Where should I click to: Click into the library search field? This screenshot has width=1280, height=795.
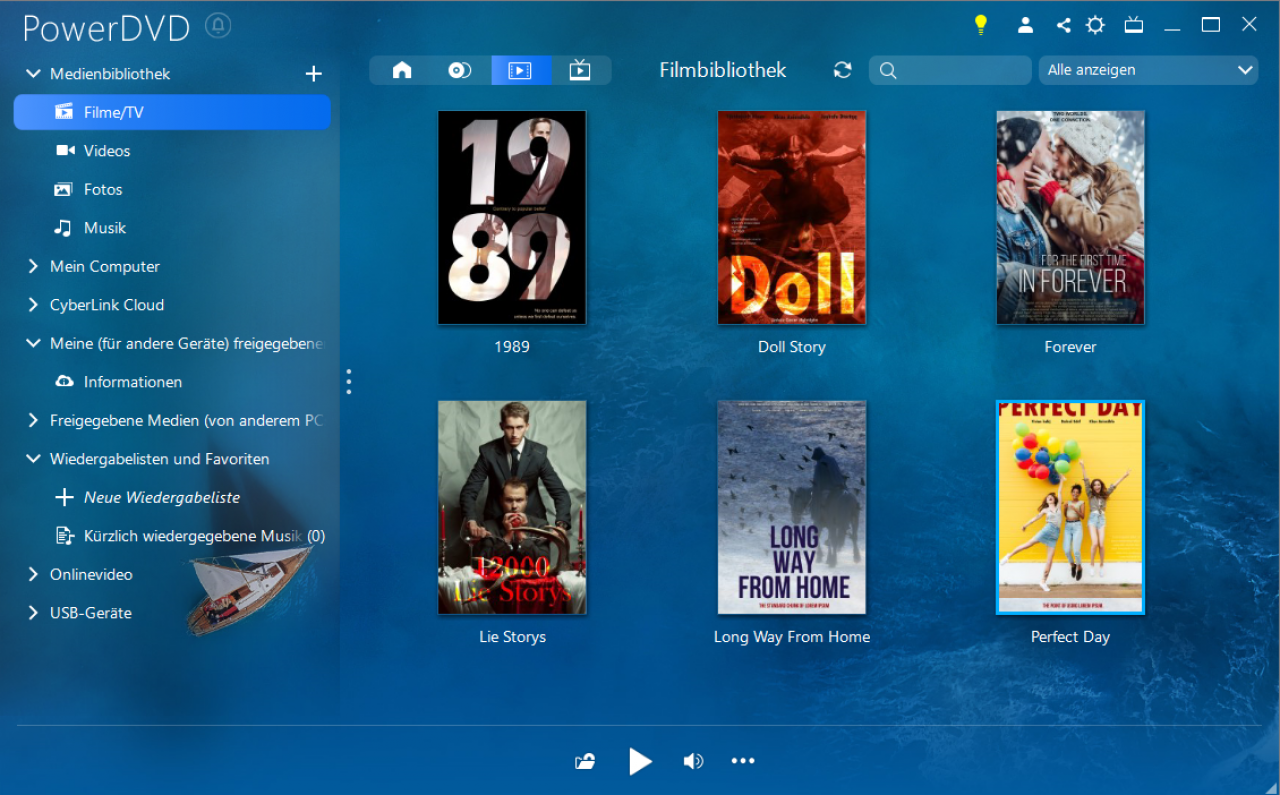[x=950, y=70]
